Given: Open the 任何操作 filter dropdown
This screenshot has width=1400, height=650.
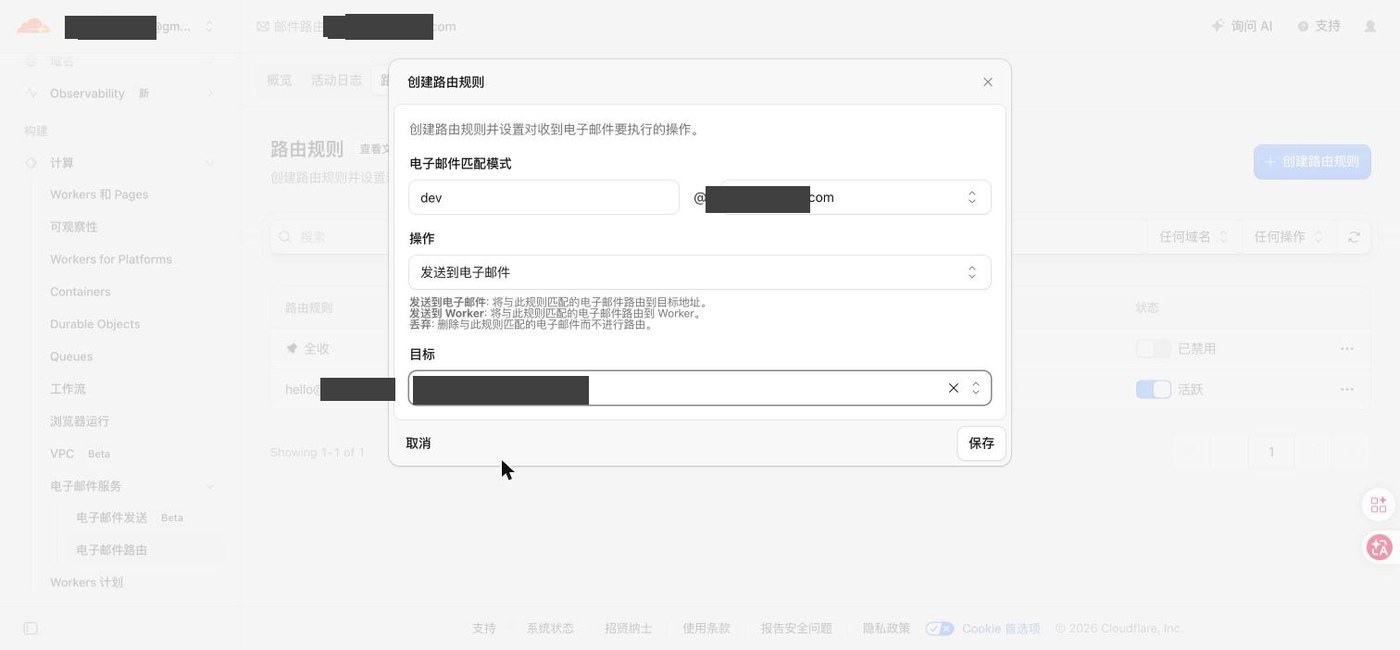Looking at the screenshot, I should (1288, 237).
